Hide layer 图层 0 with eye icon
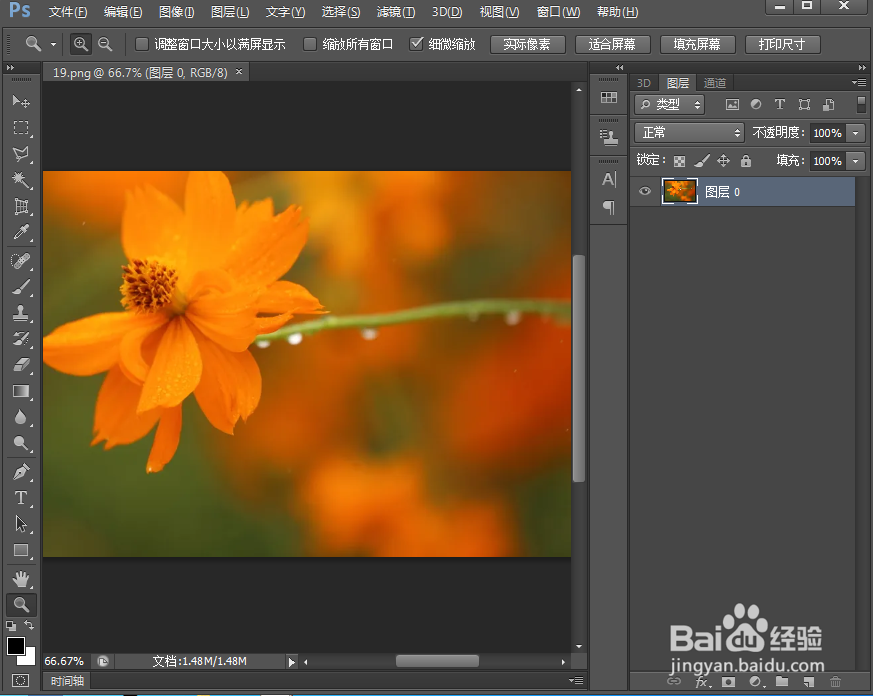Image resolution: width=873 pixels, height=696 pixels. click(x=645, y=192)
